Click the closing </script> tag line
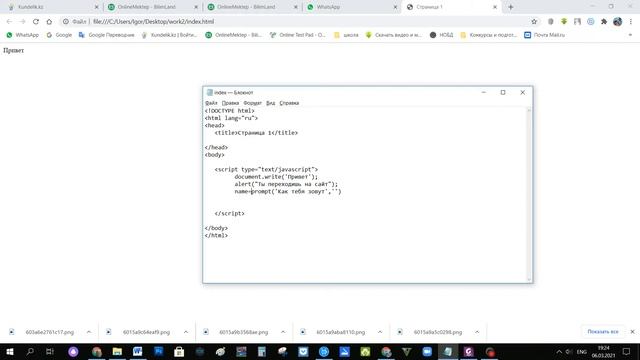 click(229, 213)
